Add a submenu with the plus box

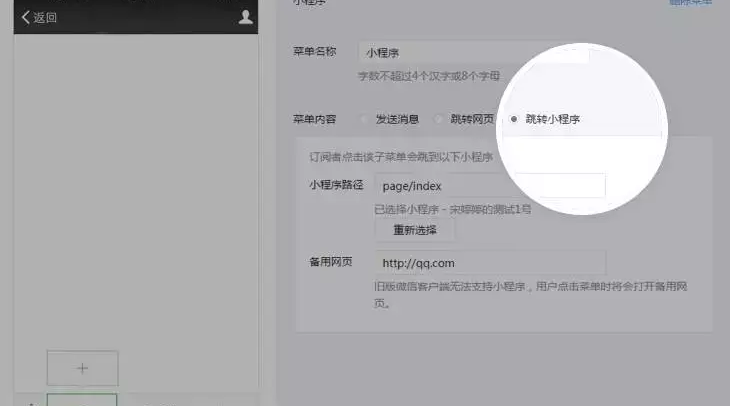point(82,368)
